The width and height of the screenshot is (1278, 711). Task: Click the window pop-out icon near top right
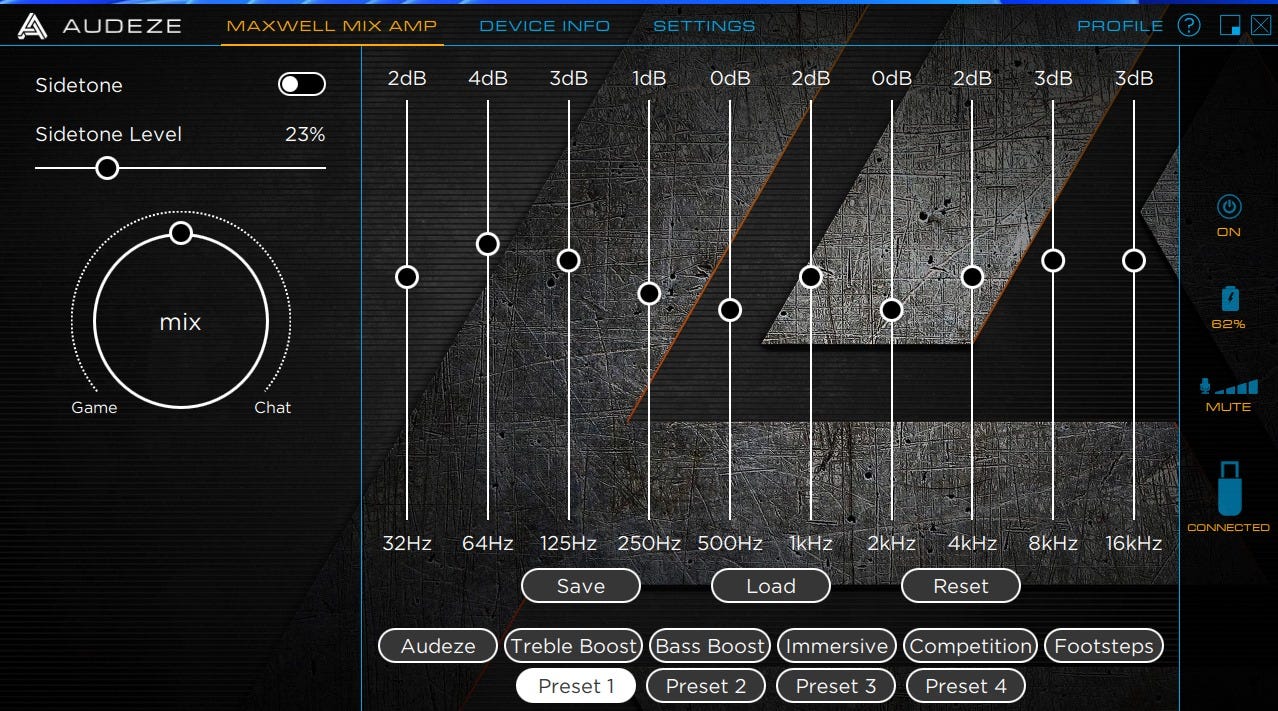tap(1230, 24)
